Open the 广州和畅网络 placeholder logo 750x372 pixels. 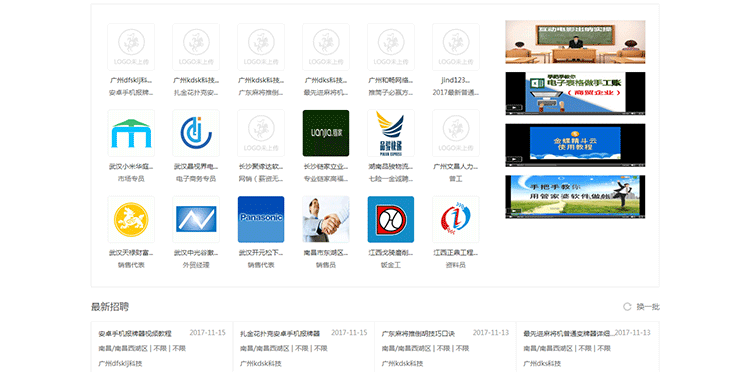coord(391,47)
